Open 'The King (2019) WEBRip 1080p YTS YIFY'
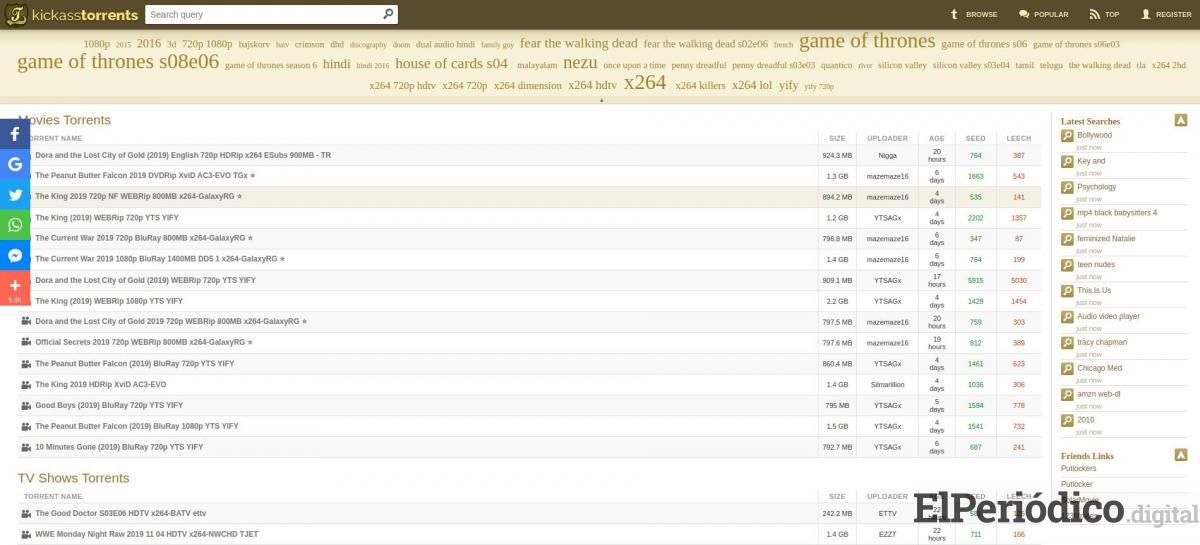The image size is (1200, 545). point(109,301)
